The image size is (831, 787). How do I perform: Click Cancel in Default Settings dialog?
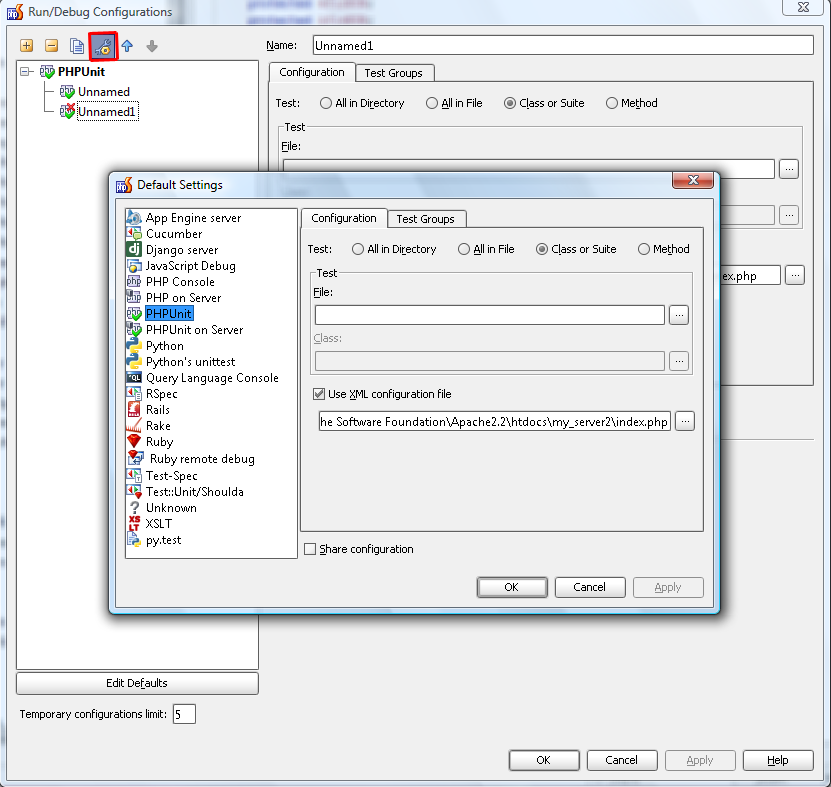coord(589,587)
